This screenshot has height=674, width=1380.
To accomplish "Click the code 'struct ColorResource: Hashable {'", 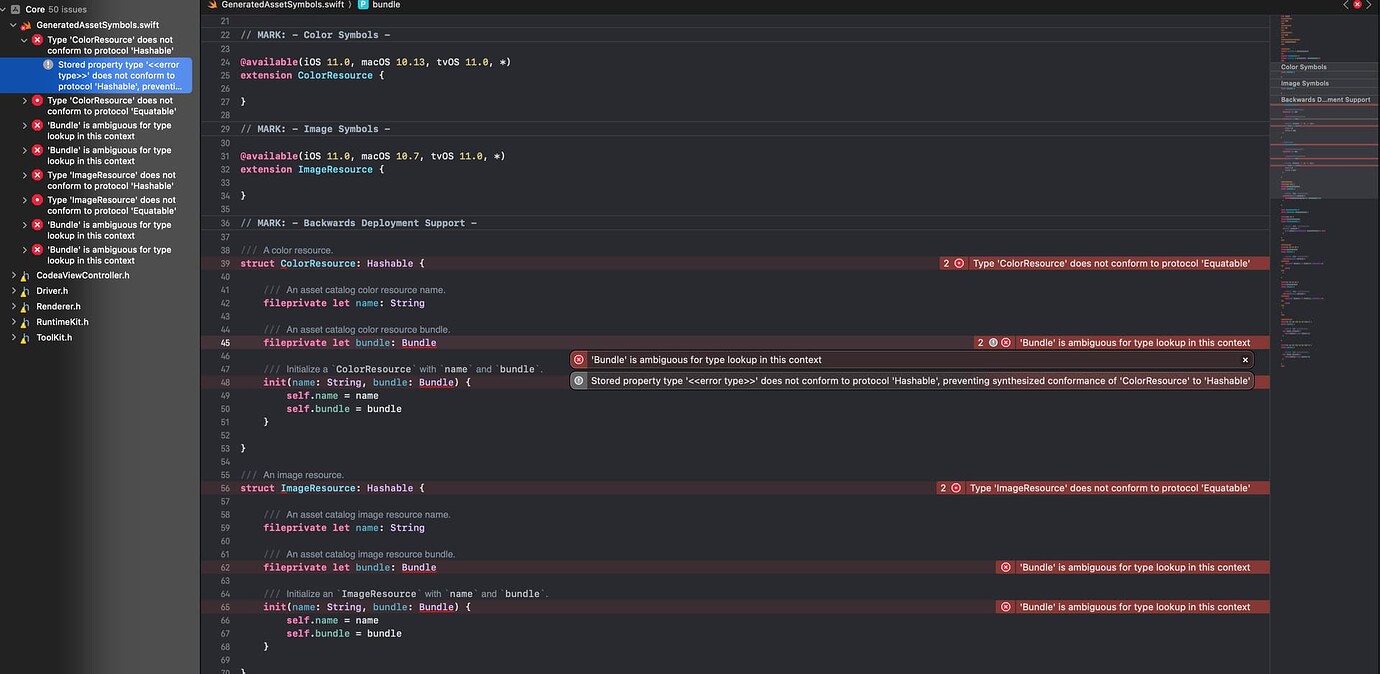I will tap(332, 263).
